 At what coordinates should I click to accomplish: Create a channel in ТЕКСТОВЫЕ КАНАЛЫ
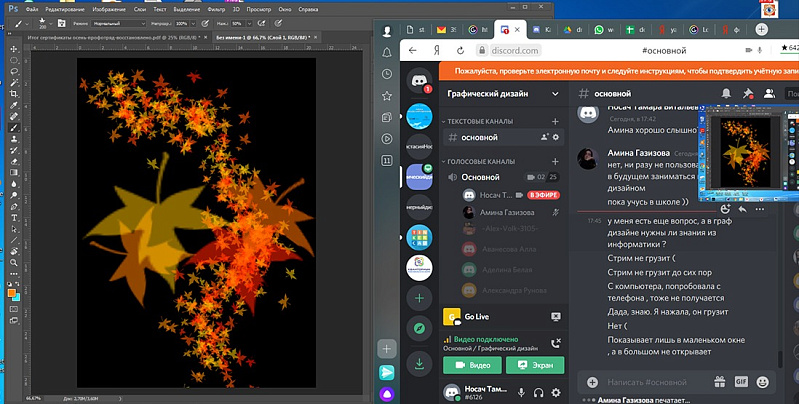555,122
